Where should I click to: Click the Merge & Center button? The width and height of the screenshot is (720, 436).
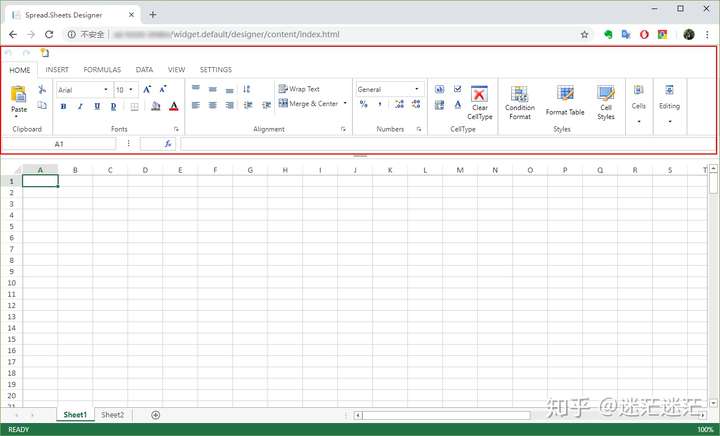[308, 104]
